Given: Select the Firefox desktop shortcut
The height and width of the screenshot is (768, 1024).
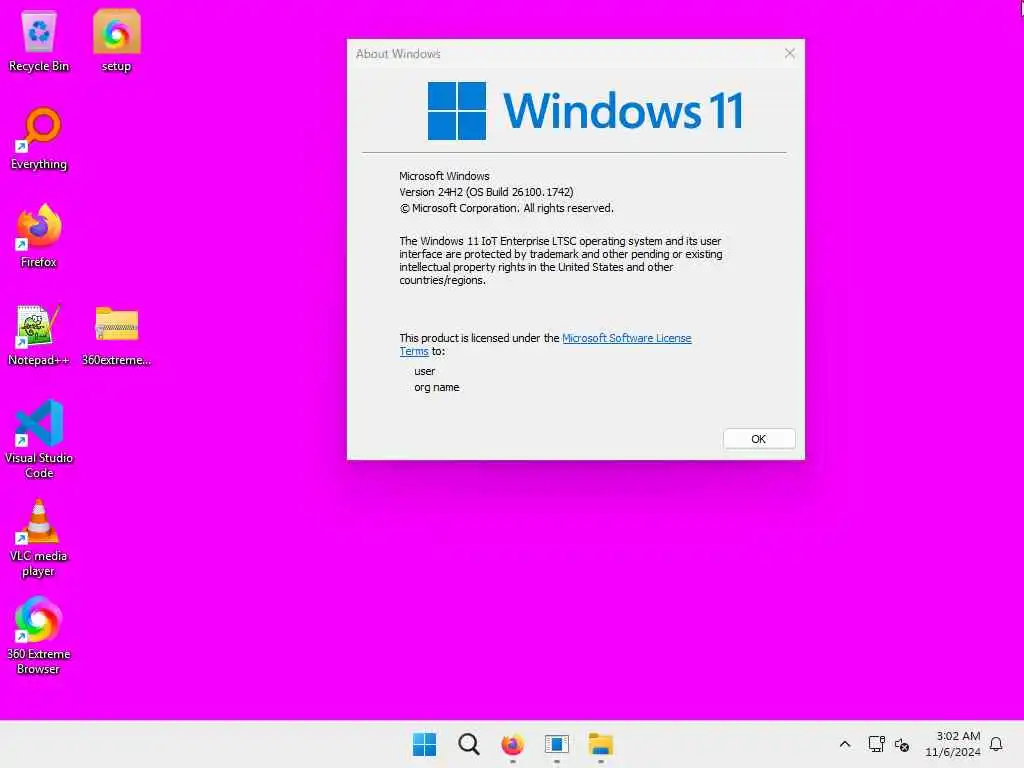Looking at the screenshot, I should click(x=39, y=236).
